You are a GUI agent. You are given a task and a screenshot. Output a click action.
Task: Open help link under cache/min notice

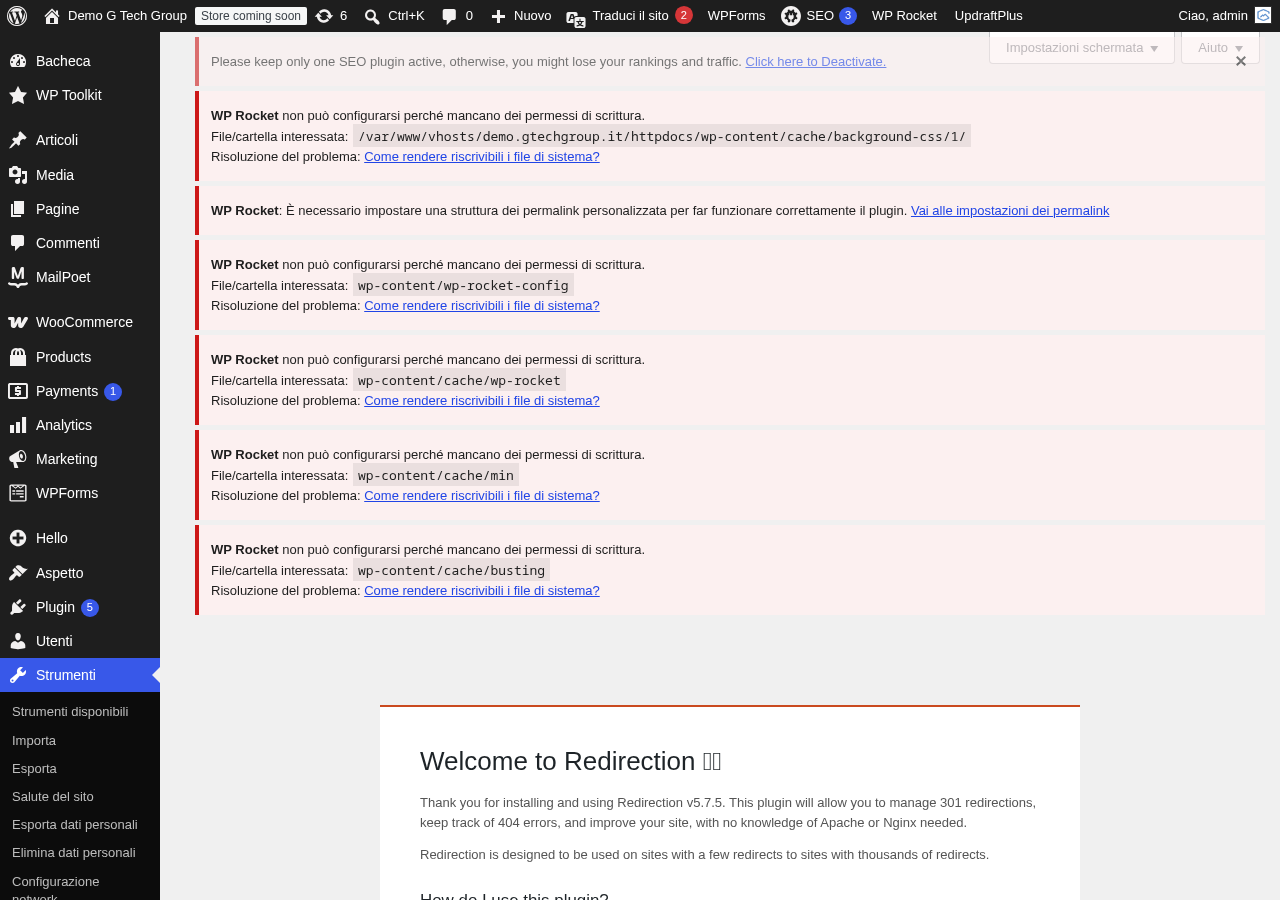click(482, 495)
